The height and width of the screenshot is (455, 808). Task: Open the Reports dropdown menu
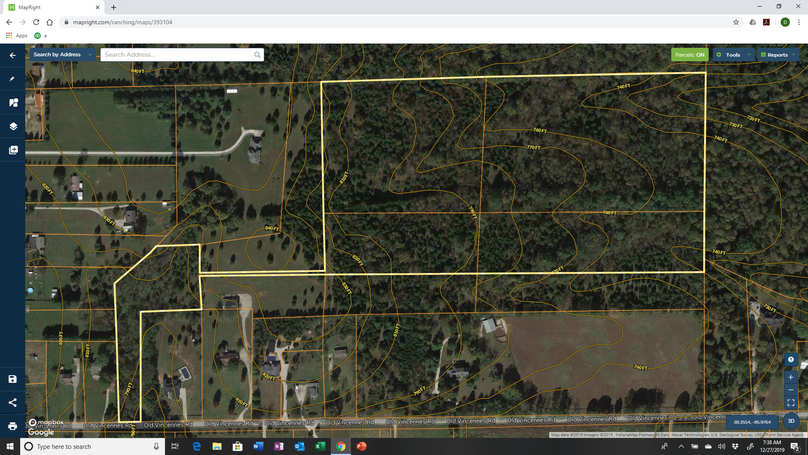[778, 55]
